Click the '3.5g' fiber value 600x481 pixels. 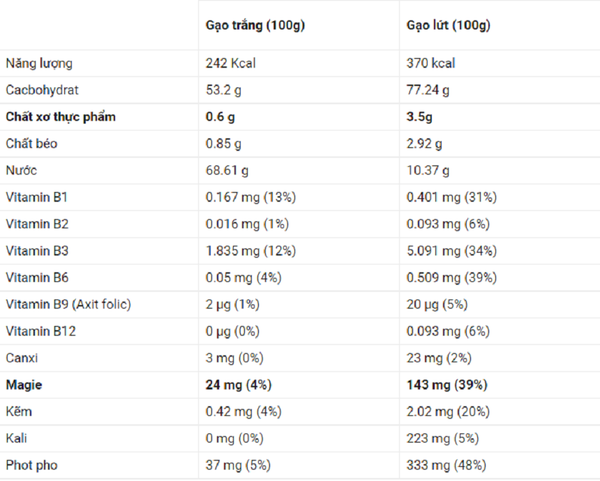point(419,117)
